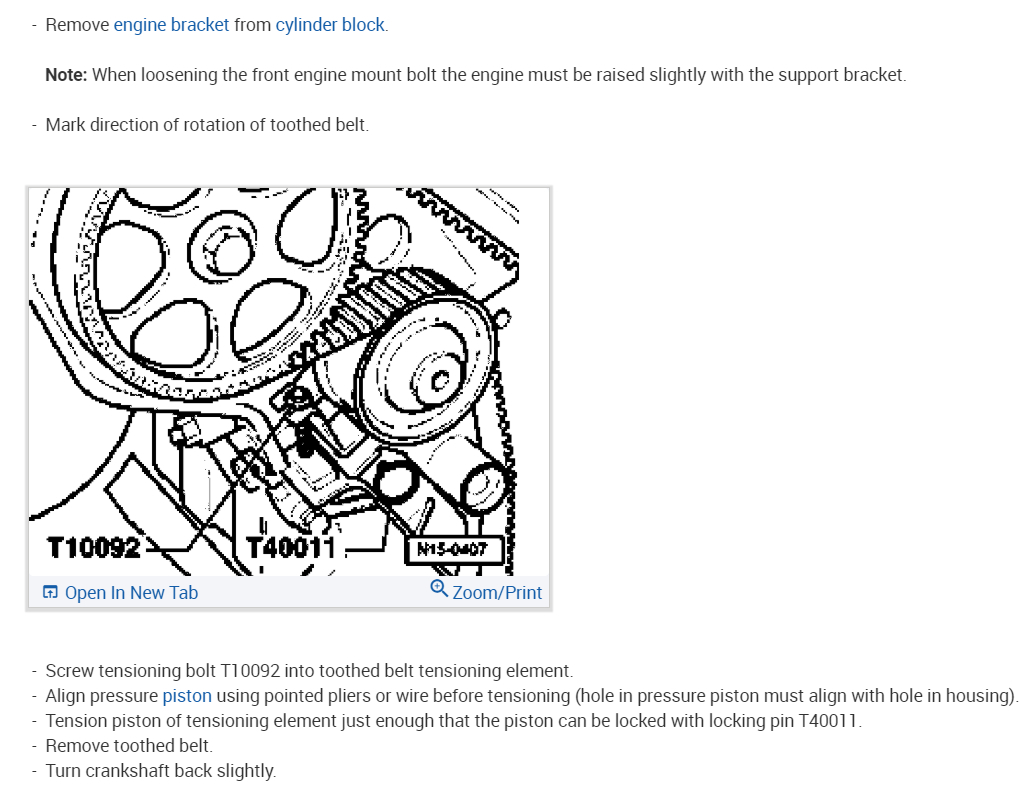Viewport: 1034px width, 790px height.
Task: Click the Open In New Tab icon
Action: click(50, 592)
